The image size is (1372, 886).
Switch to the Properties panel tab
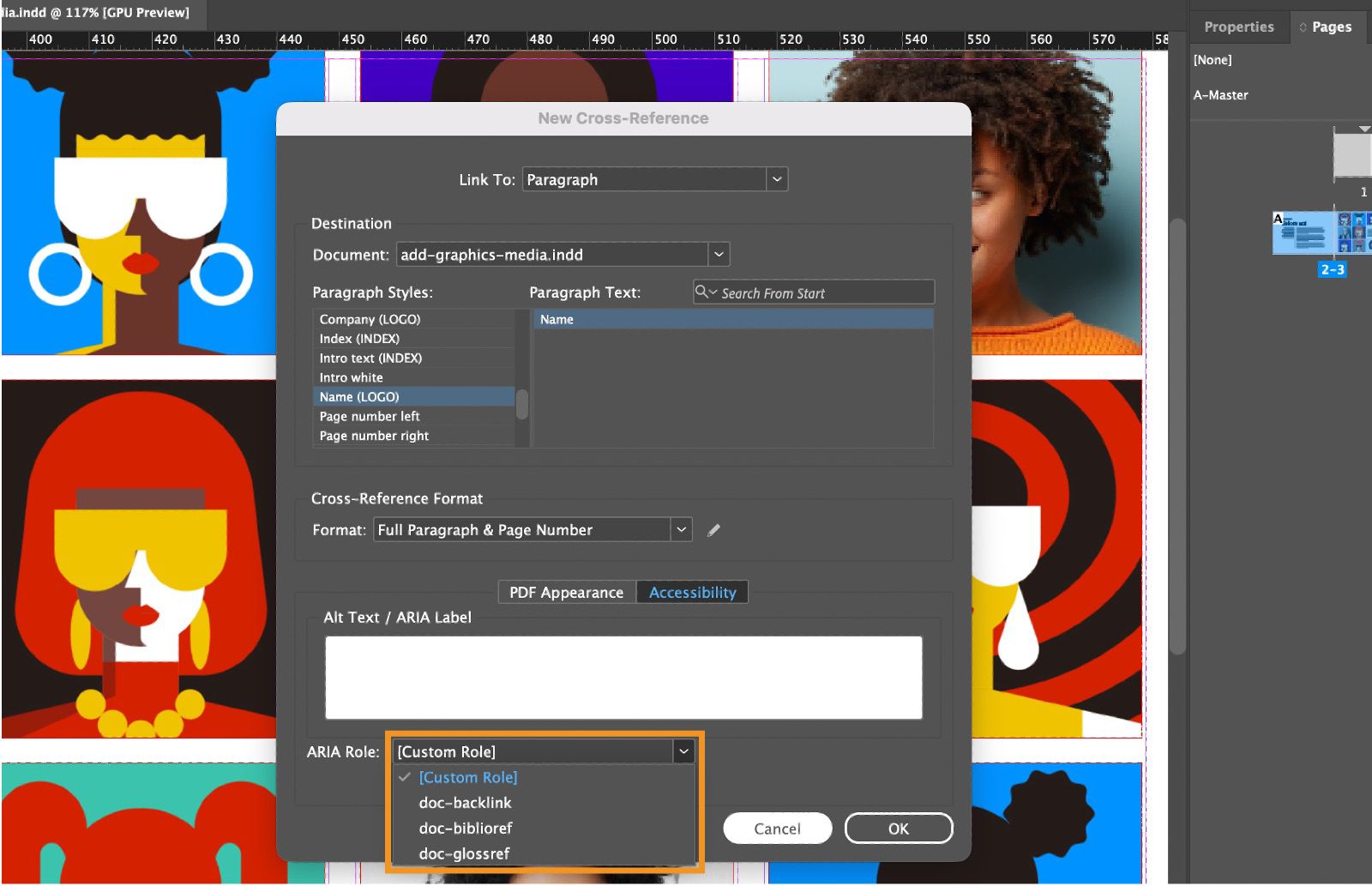[x=1238, y=27]
